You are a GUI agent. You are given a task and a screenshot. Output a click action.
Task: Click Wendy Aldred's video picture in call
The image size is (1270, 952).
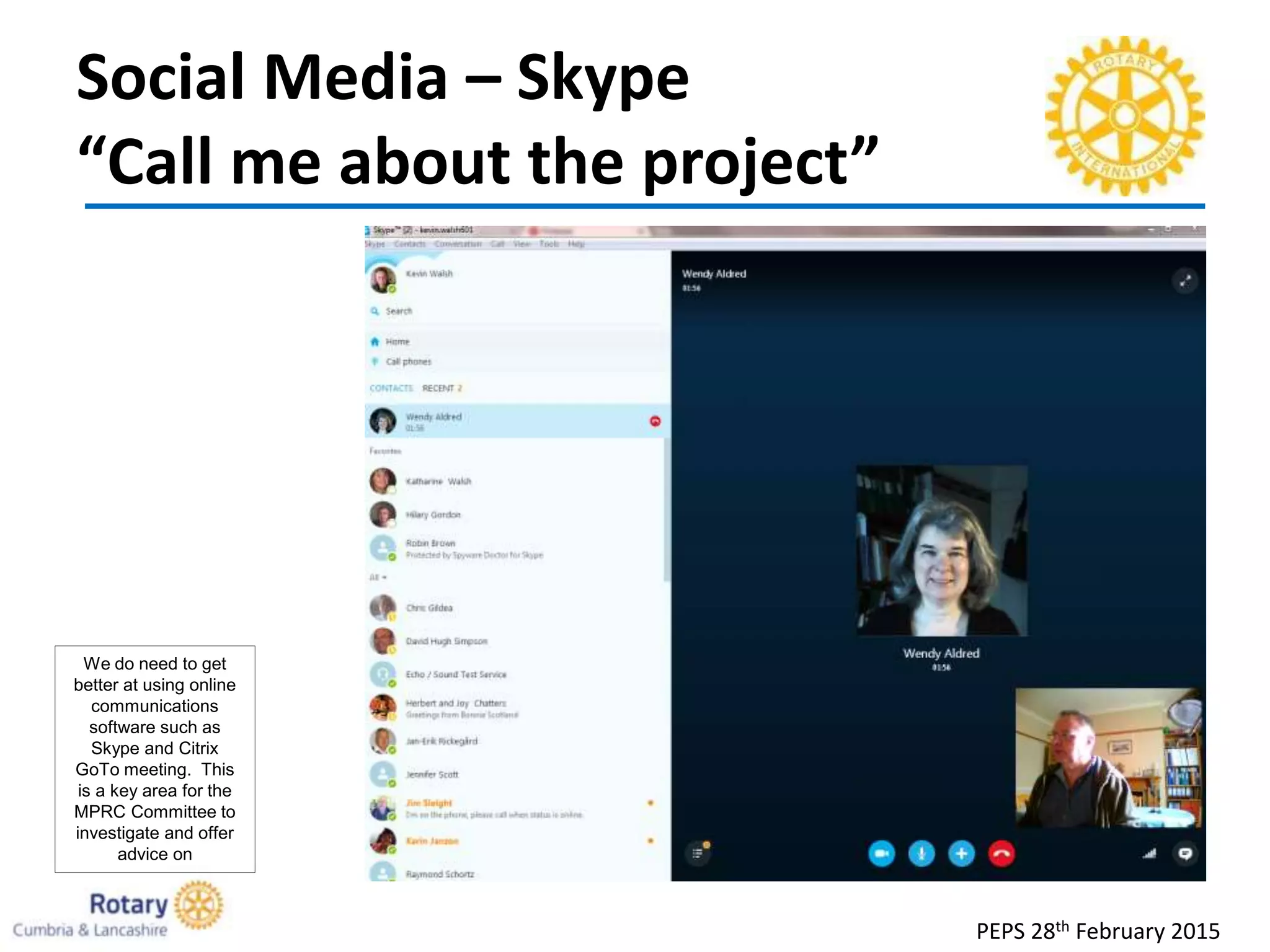941,550
